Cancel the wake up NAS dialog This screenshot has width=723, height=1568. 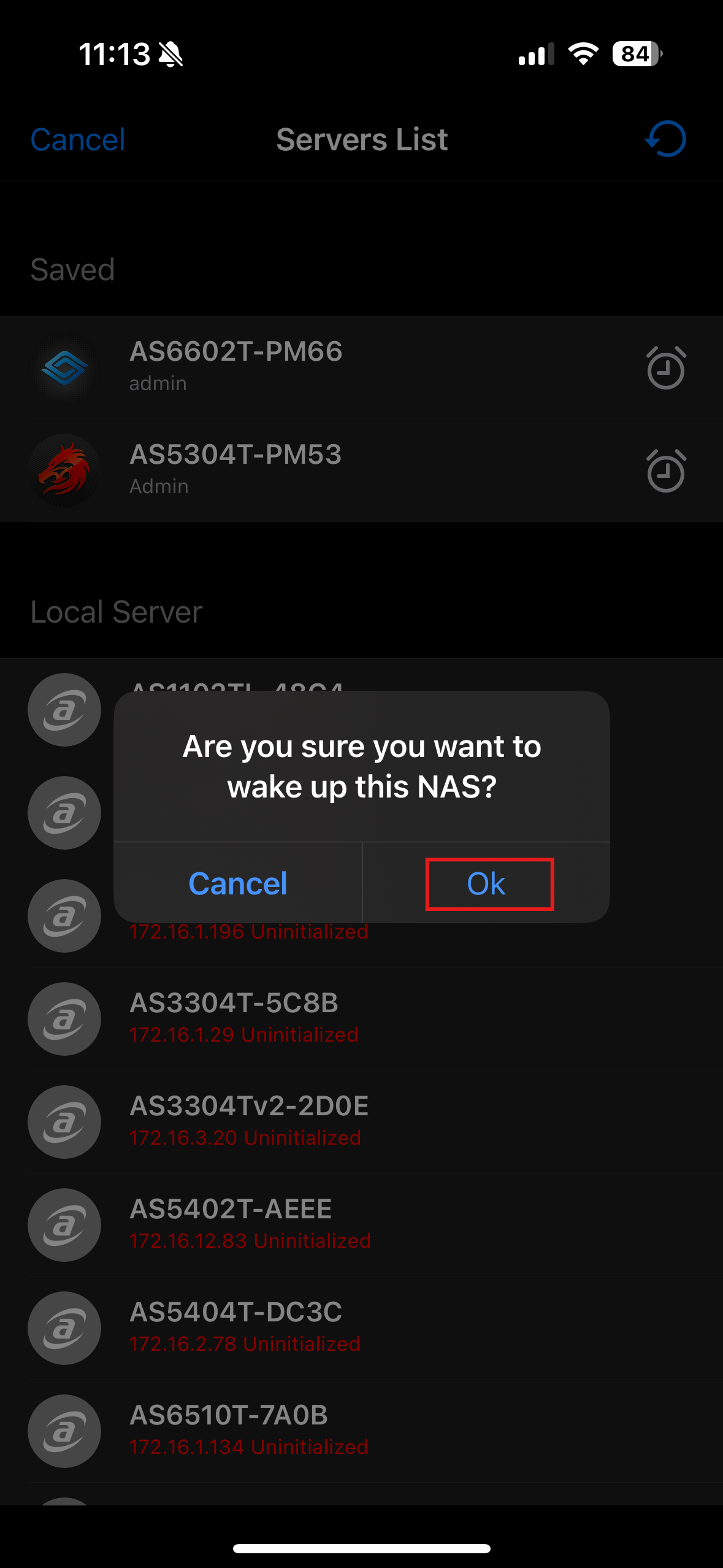pyautogui.click(x=238, y=883)
